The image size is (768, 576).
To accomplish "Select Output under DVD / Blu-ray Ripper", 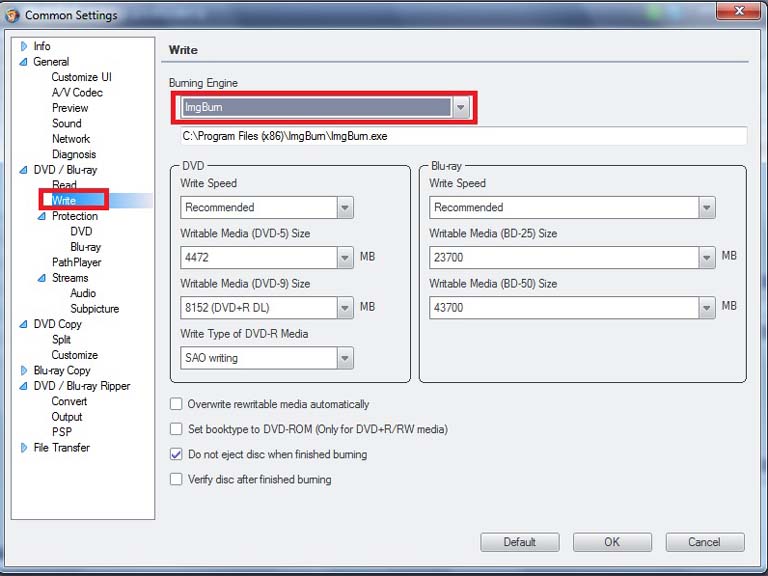I will [67, 417].
